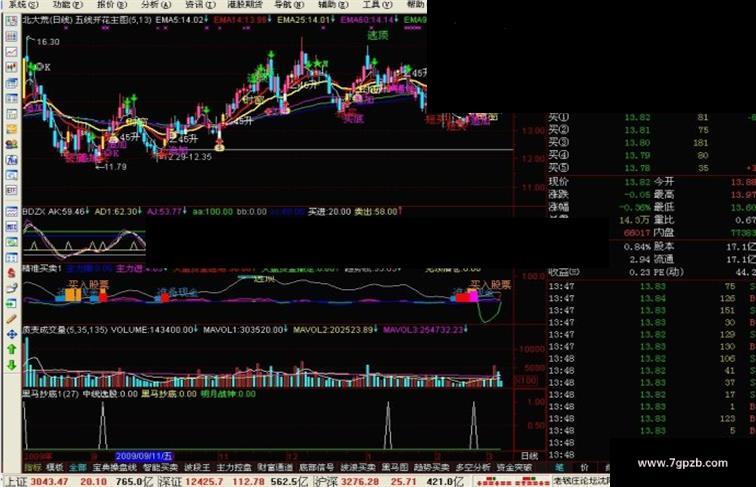Image resolution: width=756 pixels, height=487 pixels.
Task: Open the 波浪买卖 indicator tab
Action: [x=358, y=467]
